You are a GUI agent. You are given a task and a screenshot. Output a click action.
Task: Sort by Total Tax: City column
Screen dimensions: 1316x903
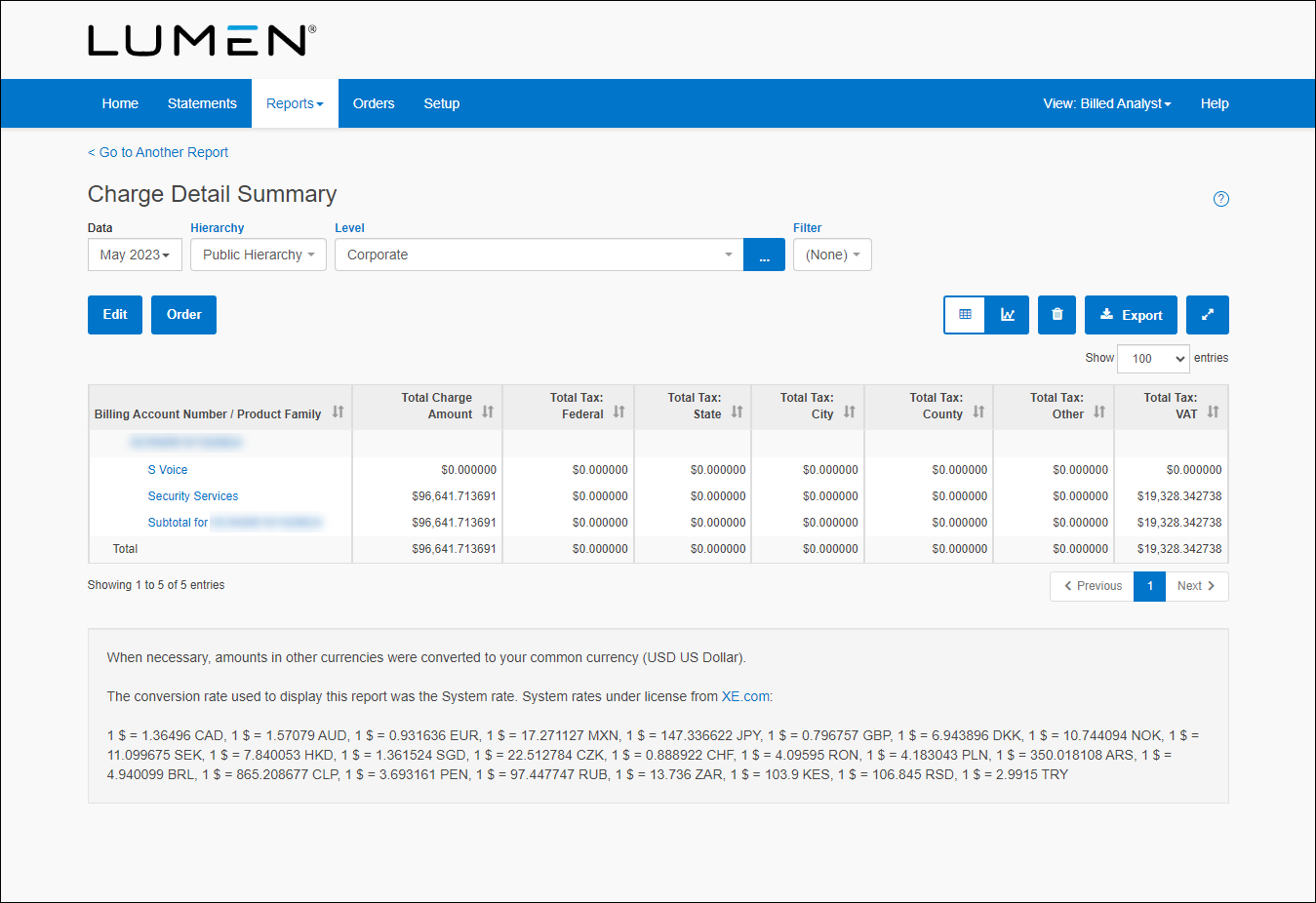[849, 412]
